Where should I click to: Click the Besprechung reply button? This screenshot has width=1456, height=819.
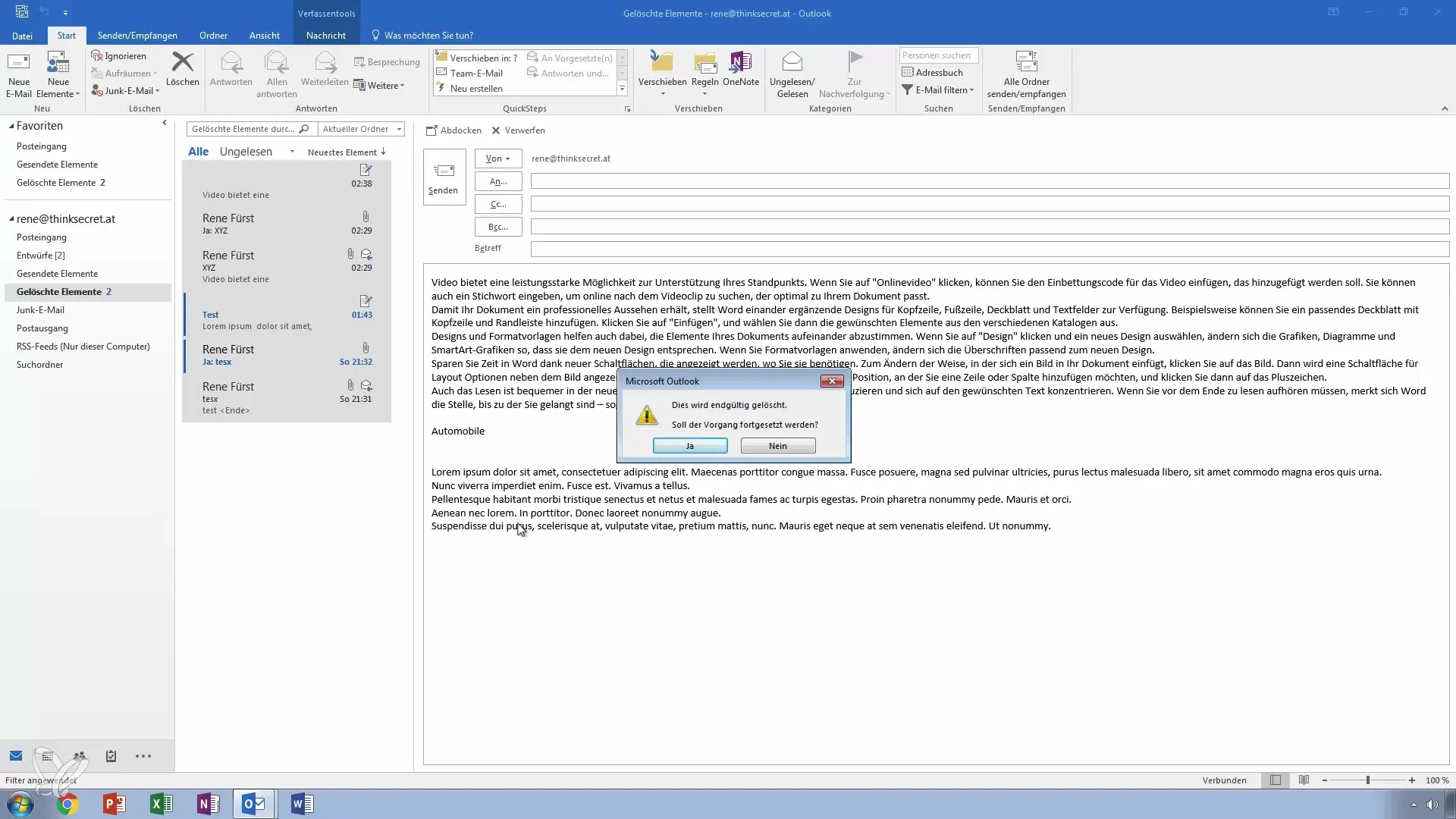click(x=387, y=62)
